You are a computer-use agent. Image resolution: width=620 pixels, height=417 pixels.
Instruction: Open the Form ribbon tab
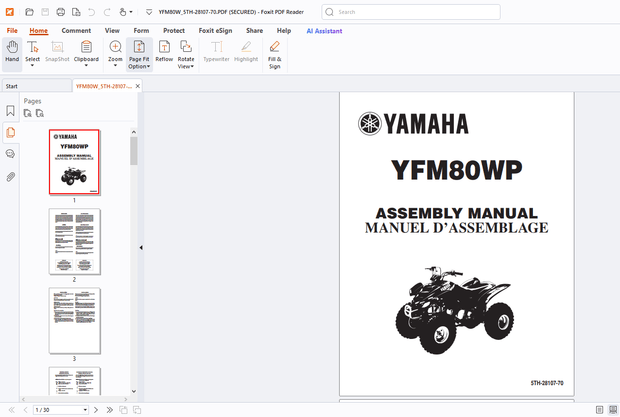pyautogui.click(x=141, y=30)
